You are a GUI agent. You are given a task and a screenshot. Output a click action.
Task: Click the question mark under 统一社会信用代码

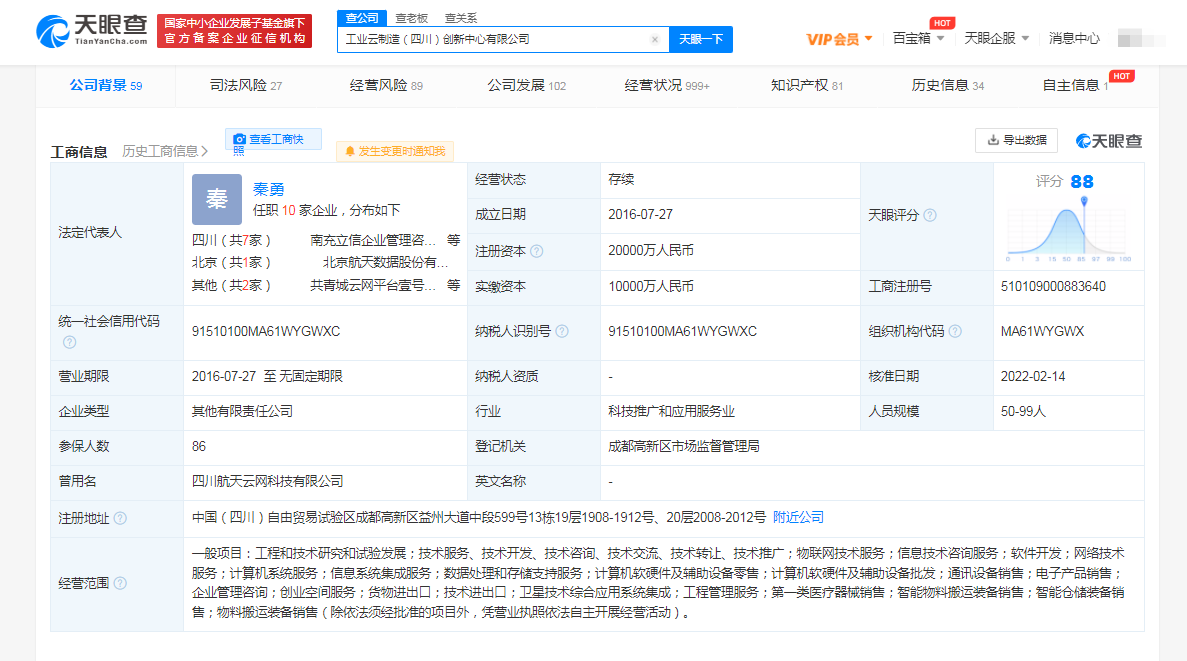point(69,342)
